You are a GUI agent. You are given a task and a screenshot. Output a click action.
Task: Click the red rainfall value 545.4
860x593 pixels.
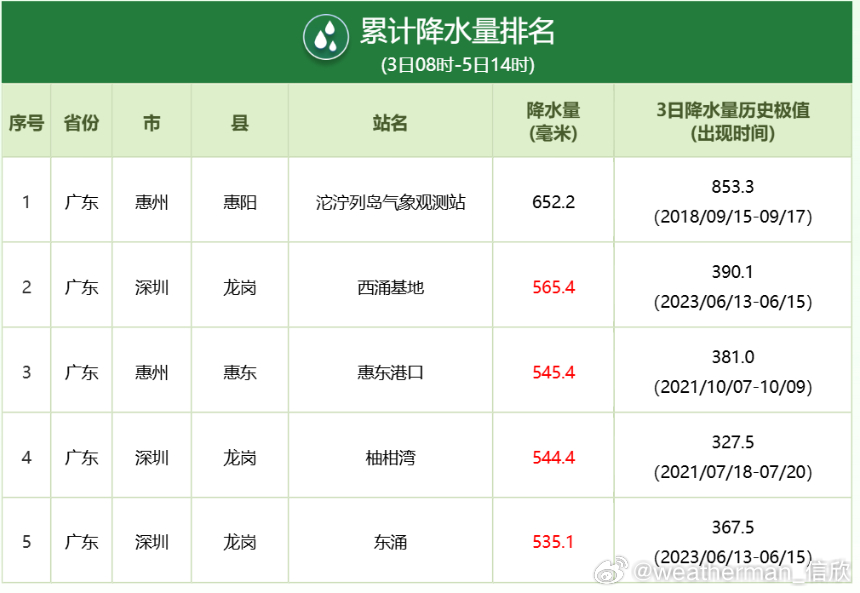tap(553, 372)
